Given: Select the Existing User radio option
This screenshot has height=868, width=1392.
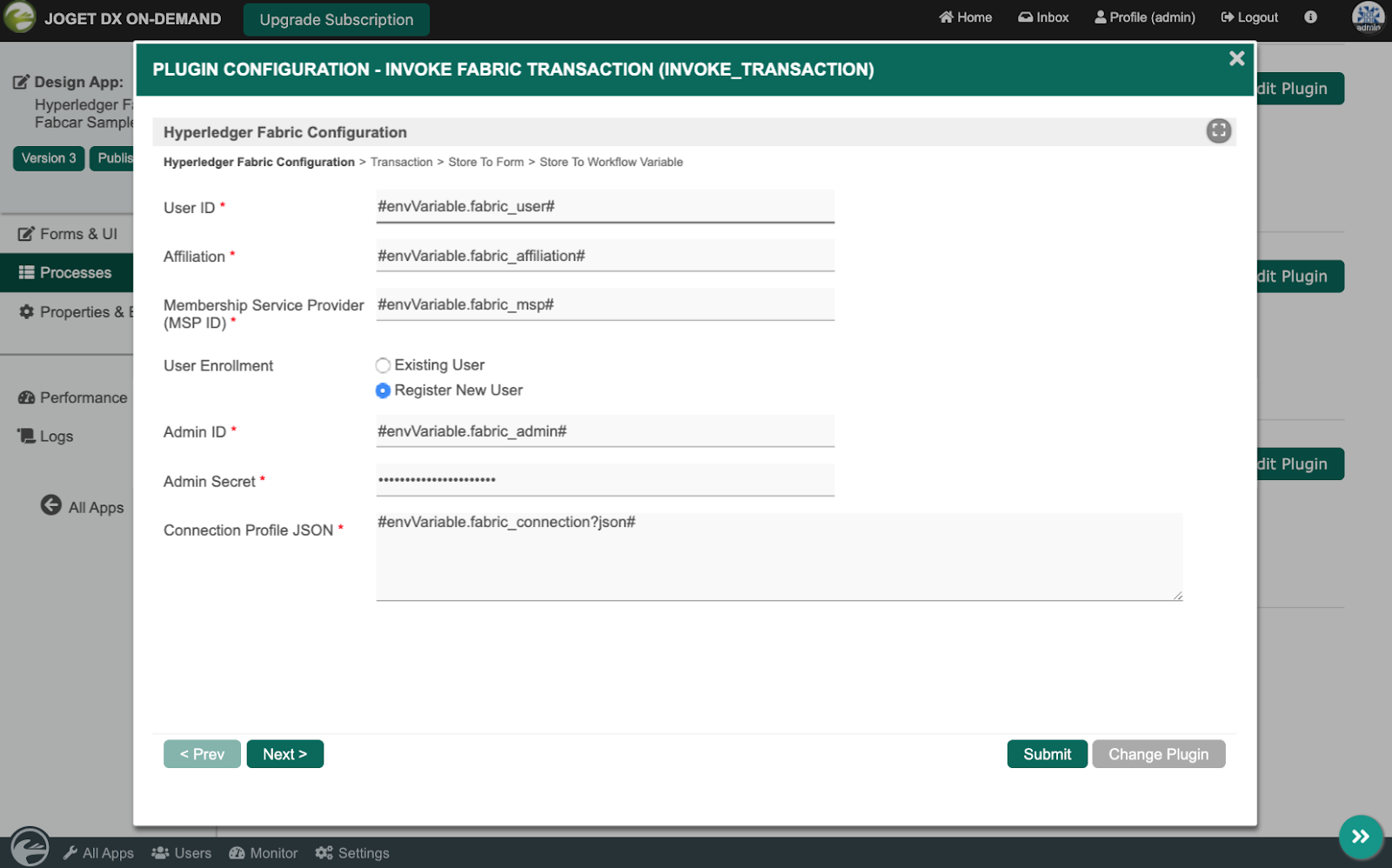Looking at the screenshot, I should (383, 365).
